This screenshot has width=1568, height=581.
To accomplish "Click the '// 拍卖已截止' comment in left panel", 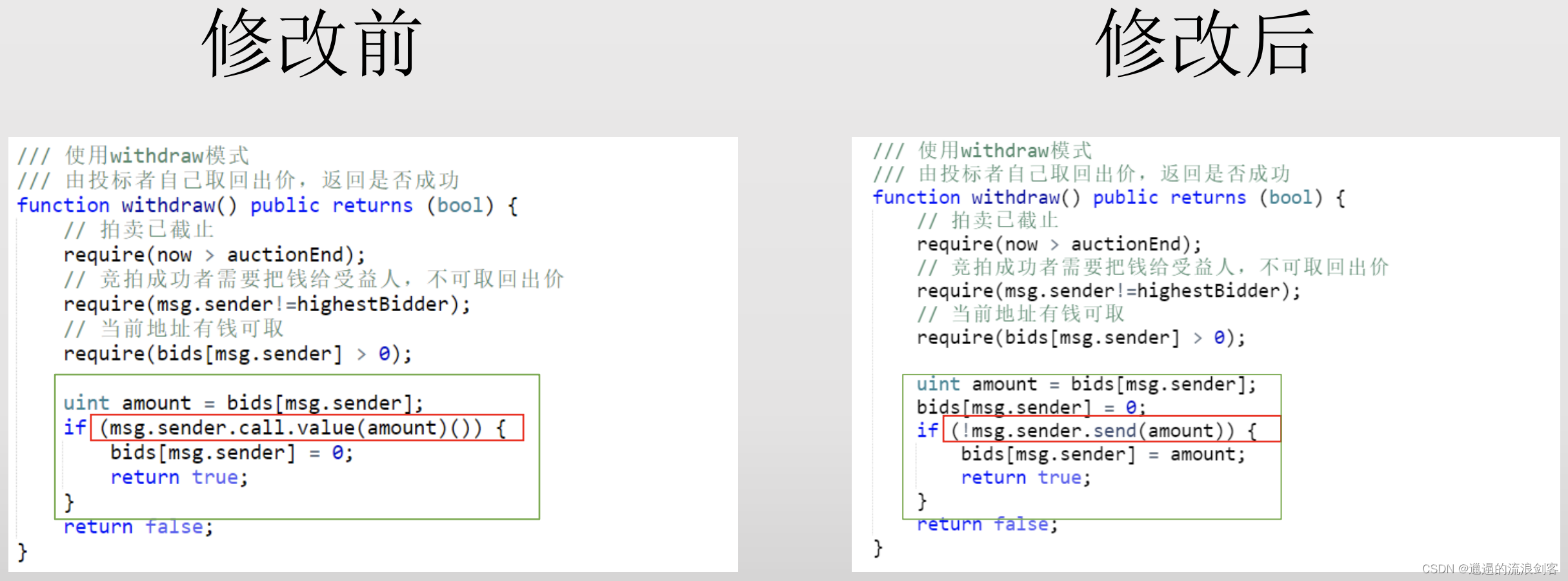I will tap(138, 230).
